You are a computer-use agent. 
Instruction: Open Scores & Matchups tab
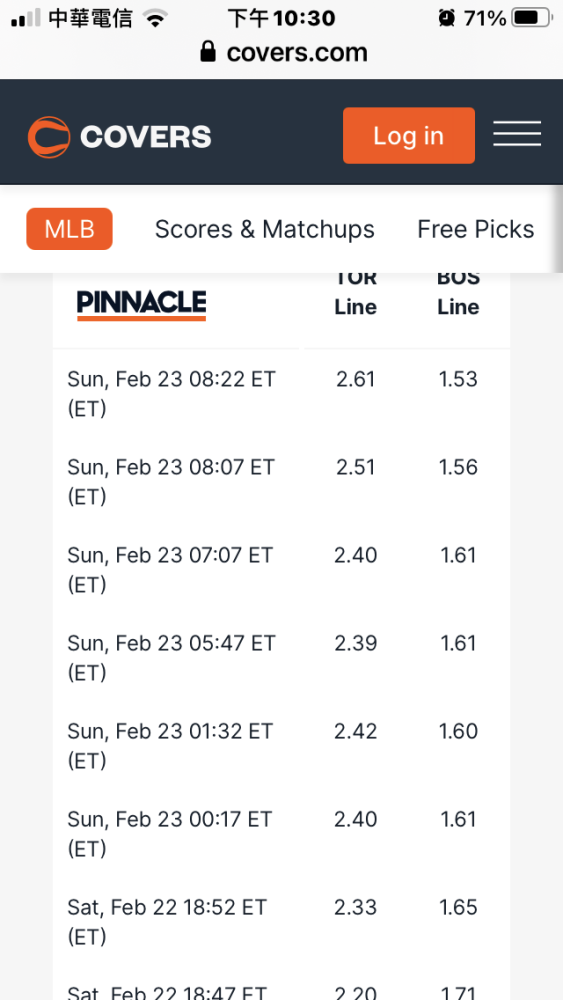[265, 229]
